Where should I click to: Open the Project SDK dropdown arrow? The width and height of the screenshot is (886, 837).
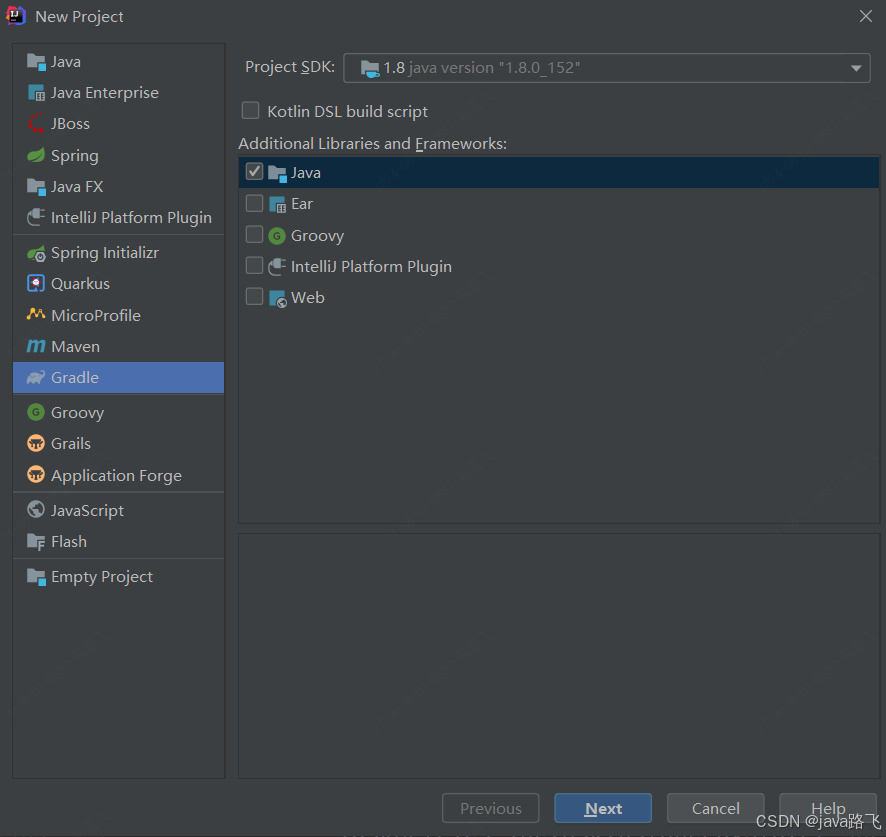pos(856,68)
